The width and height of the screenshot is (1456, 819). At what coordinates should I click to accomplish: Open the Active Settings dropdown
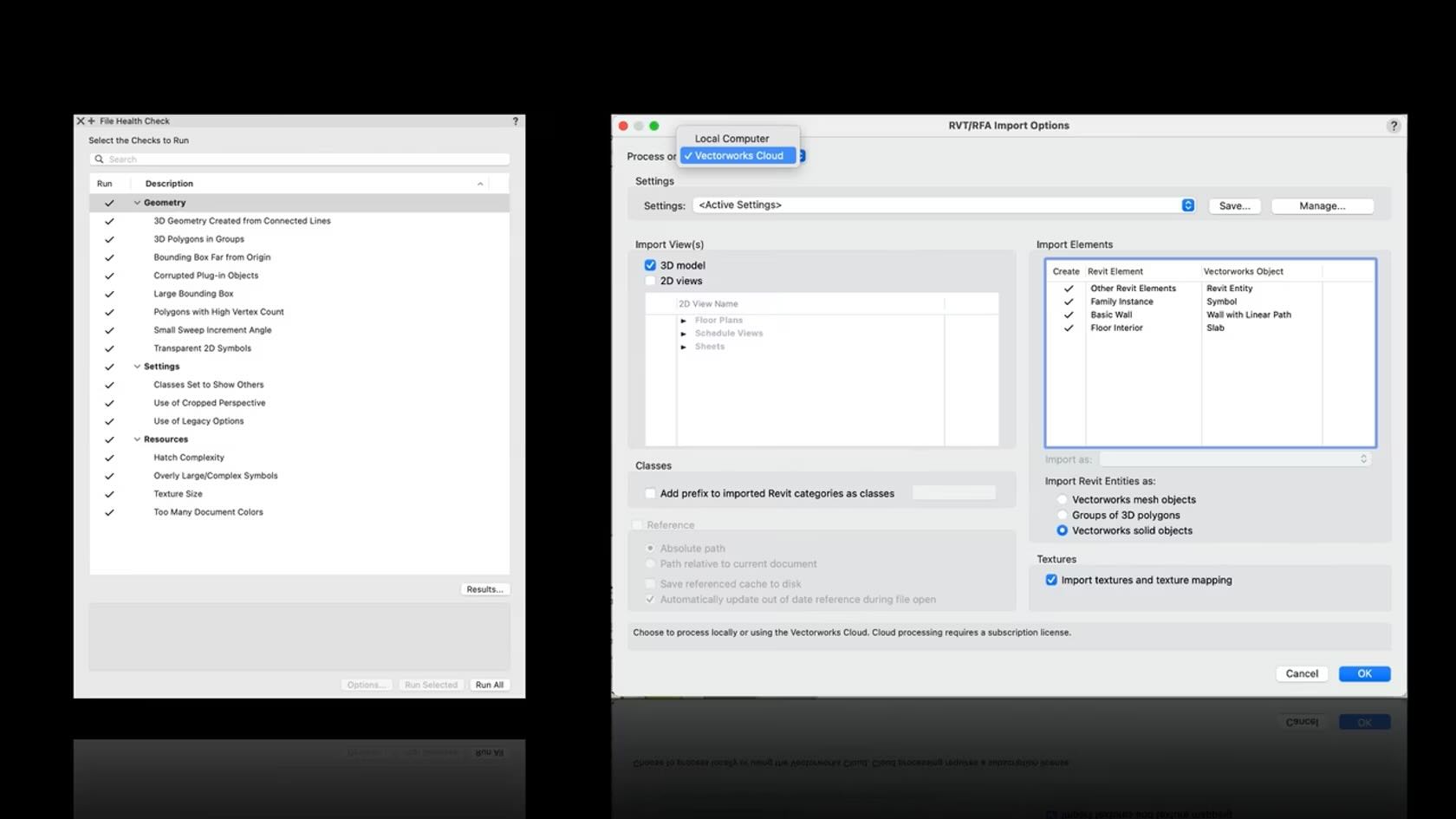point(1187,205)
